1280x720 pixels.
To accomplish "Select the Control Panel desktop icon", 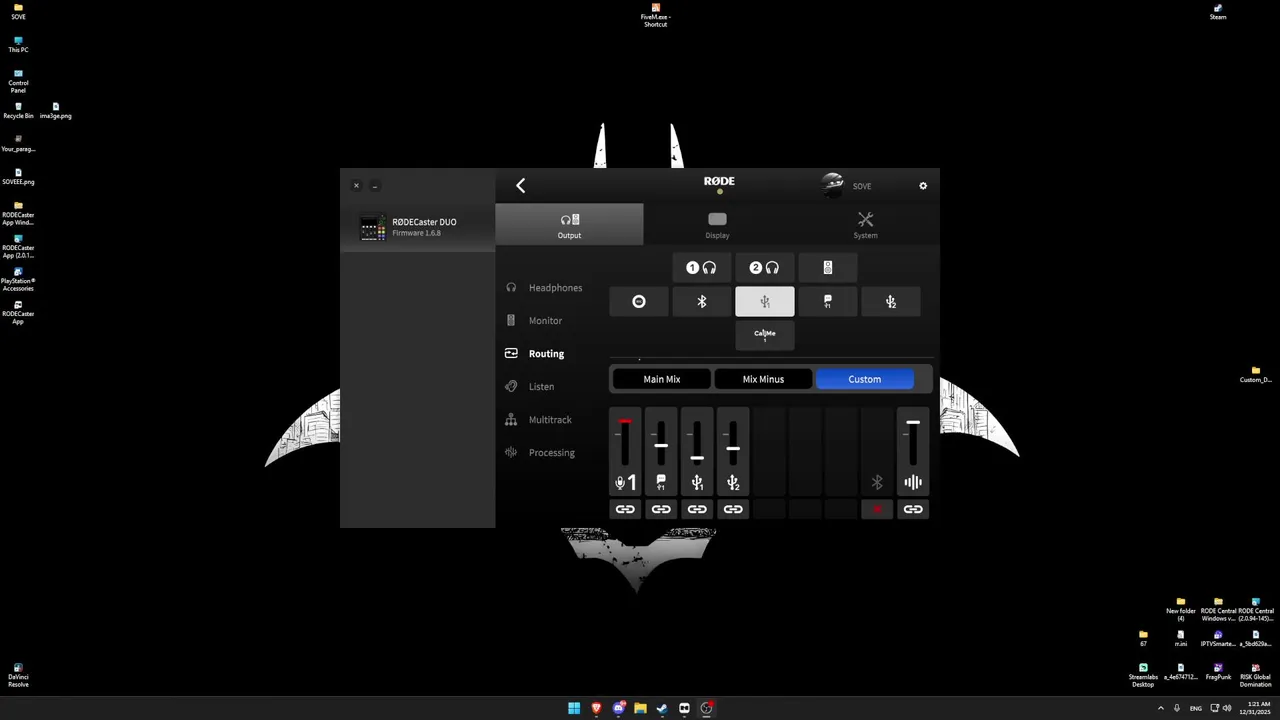I will click(x=18, y=81).
